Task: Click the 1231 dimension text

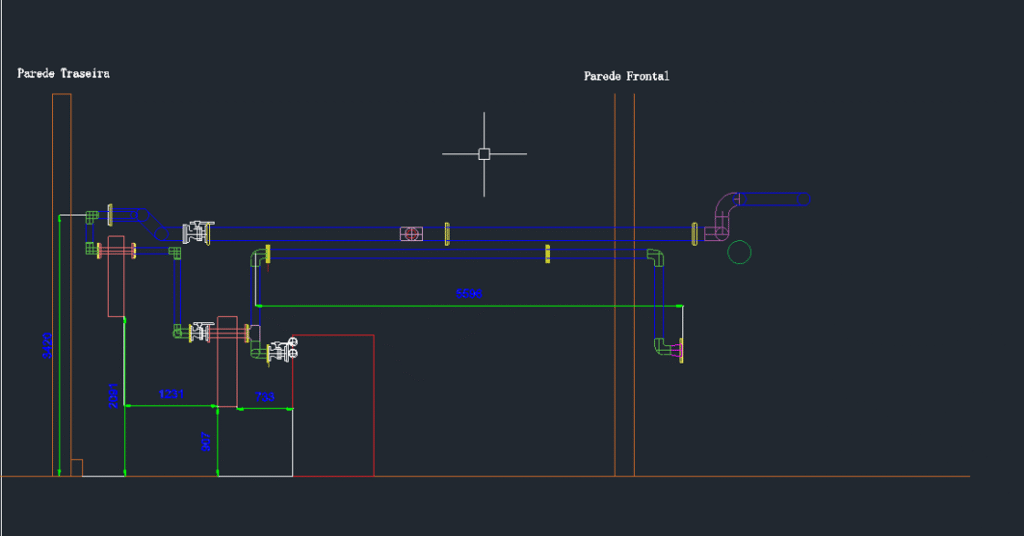Action: click(x=171, y=395)
